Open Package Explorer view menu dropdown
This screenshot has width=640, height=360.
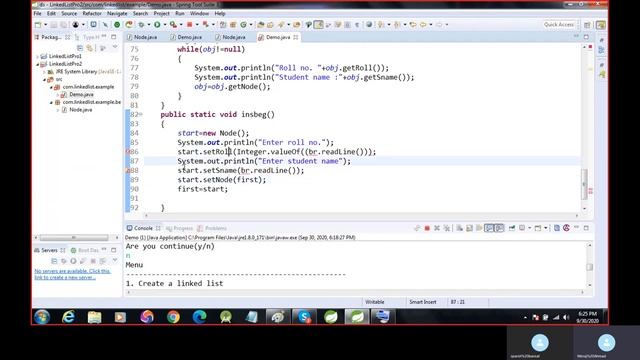click(115, 48)
